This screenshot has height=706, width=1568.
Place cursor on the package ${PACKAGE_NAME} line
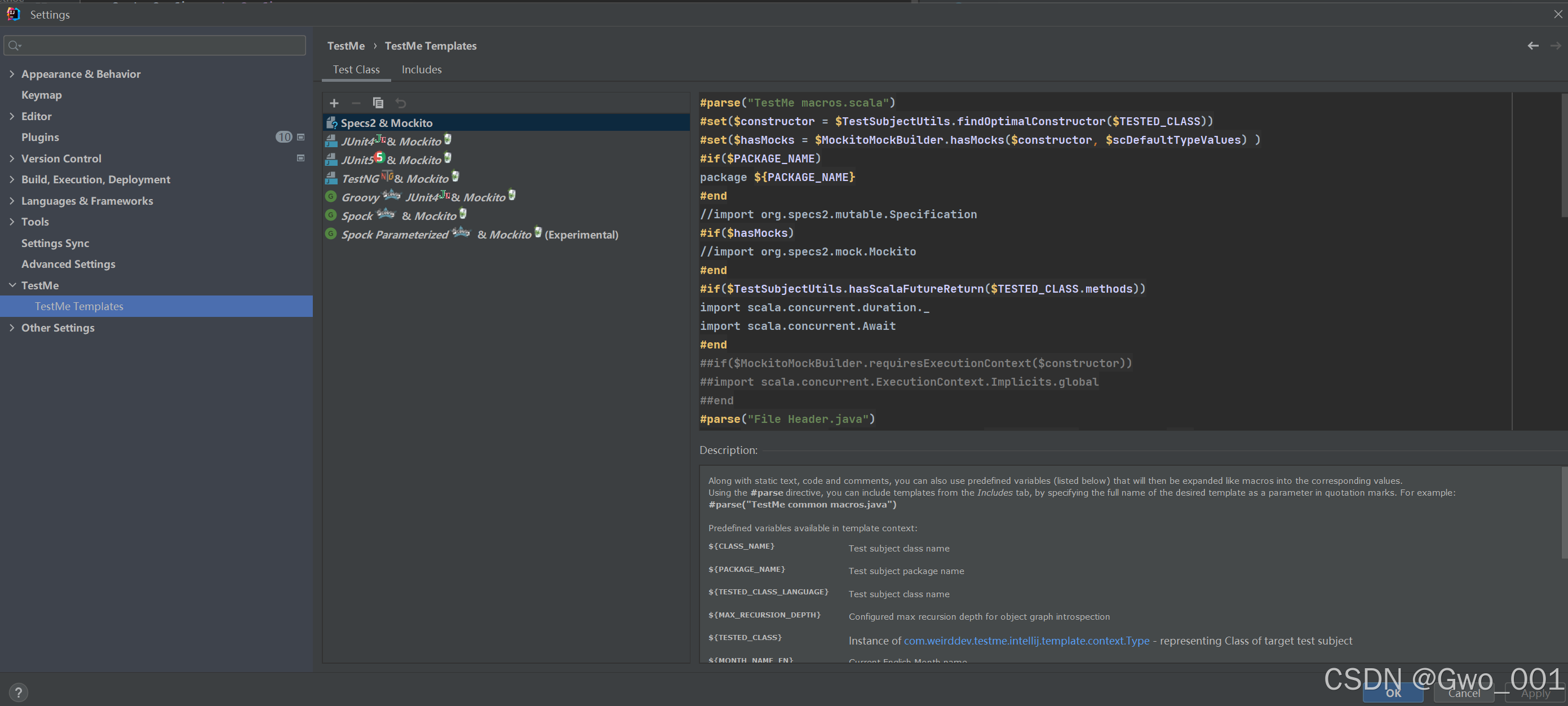click(777, 177)
